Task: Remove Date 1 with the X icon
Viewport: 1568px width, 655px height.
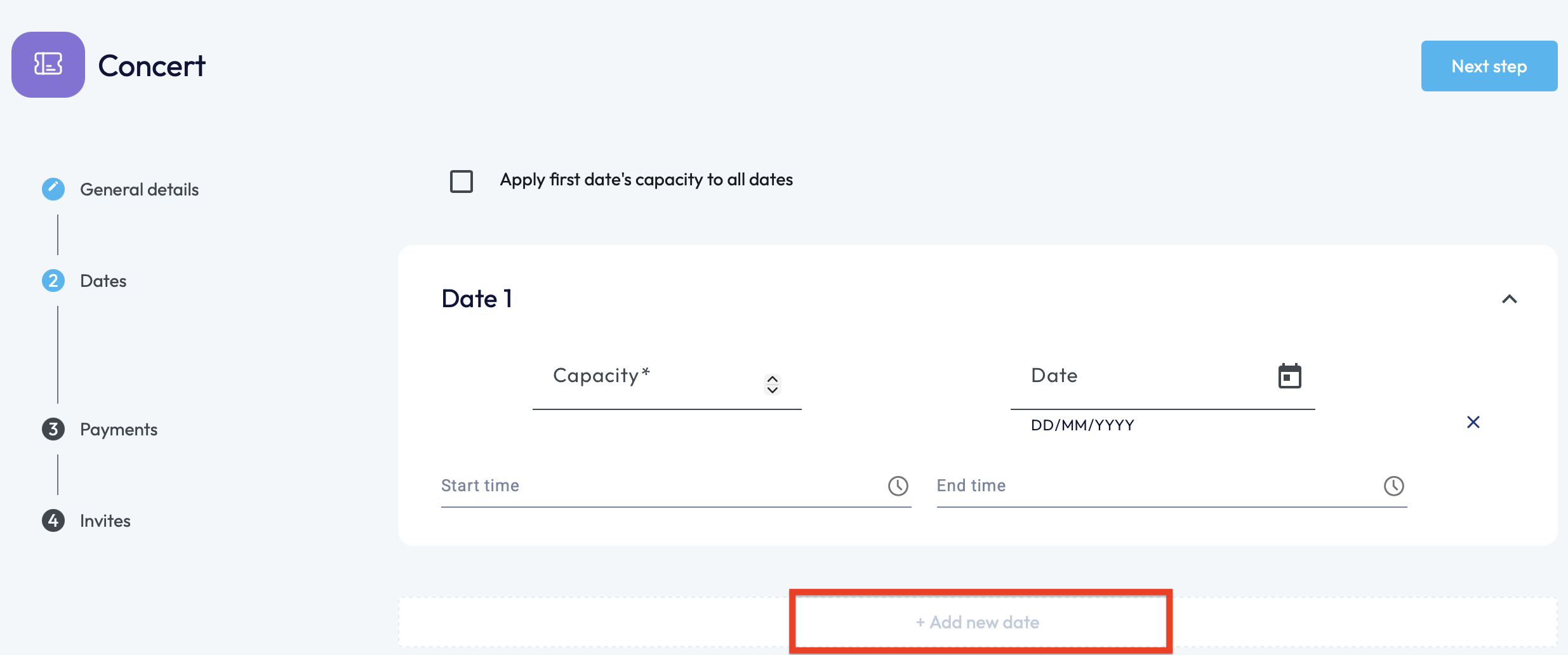Action: pos(1473,422)
